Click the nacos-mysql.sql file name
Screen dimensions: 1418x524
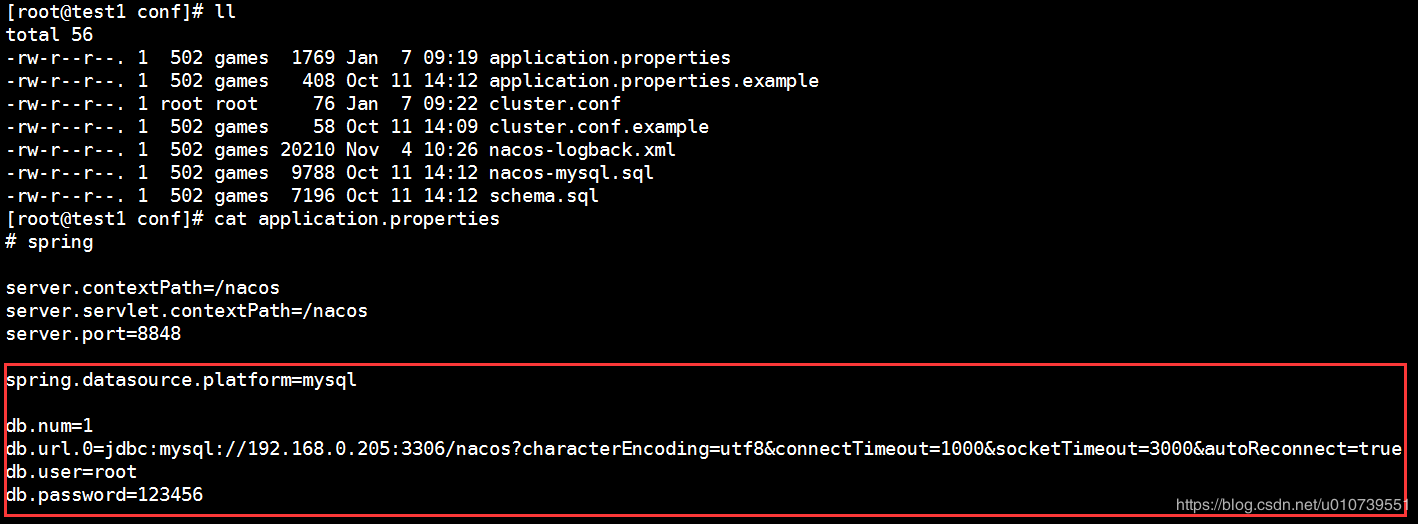click(x=571, y=173)
